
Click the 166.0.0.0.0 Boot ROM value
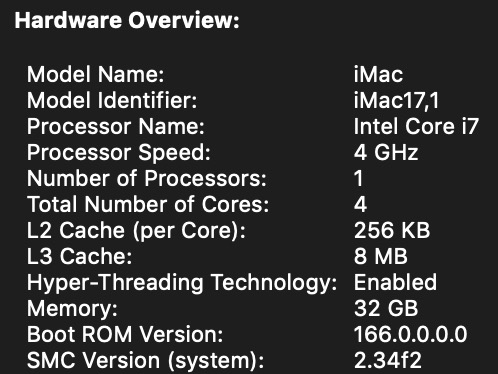pos(411,334)
